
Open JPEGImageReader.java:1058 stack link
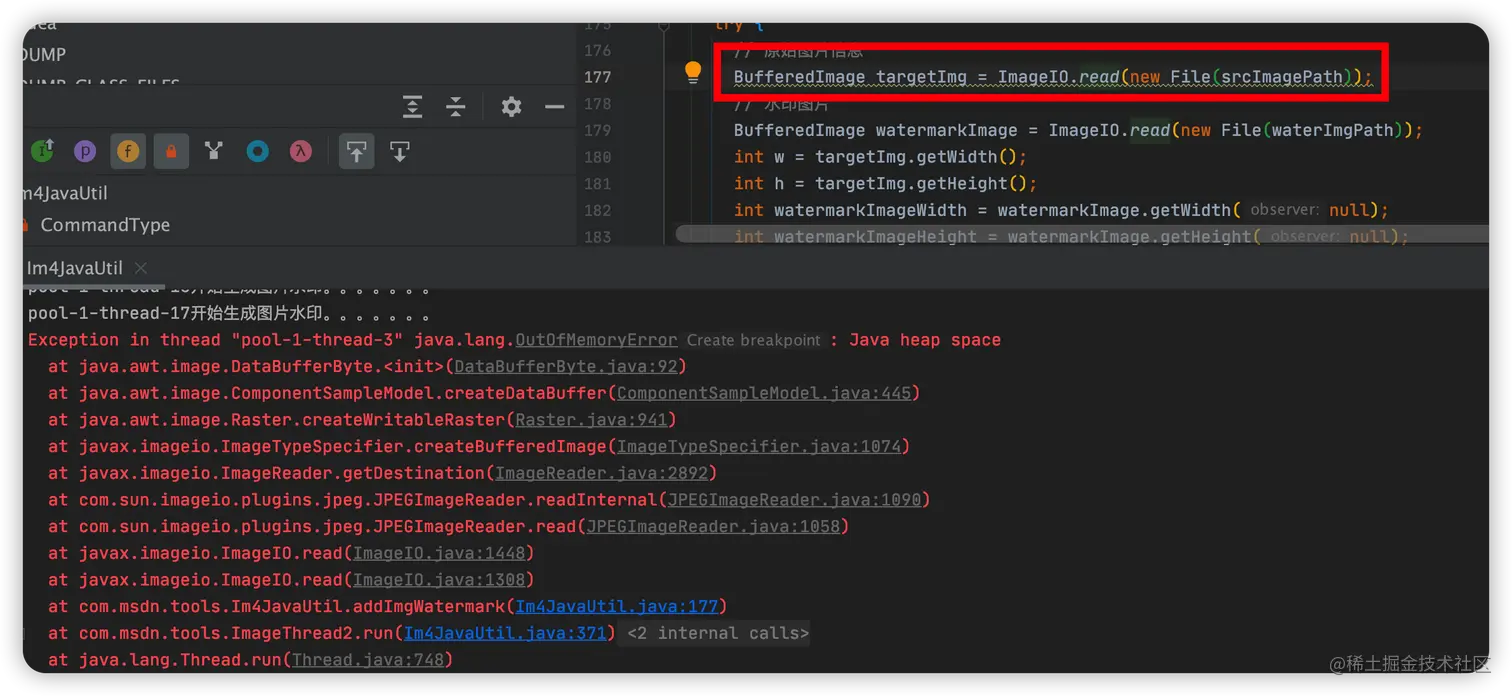tap(714, 526)
